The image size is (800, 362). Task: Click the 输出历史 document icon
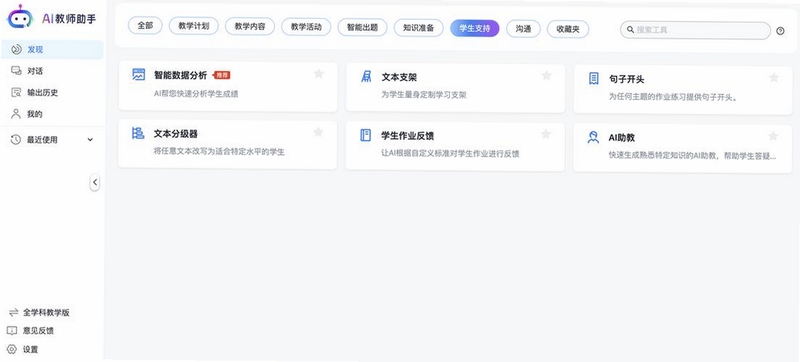[x=16, y=92]
